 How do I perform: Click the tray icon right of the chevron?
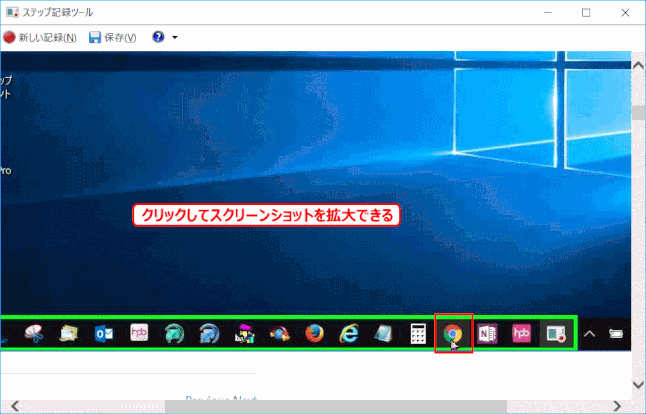pos(616,334)
